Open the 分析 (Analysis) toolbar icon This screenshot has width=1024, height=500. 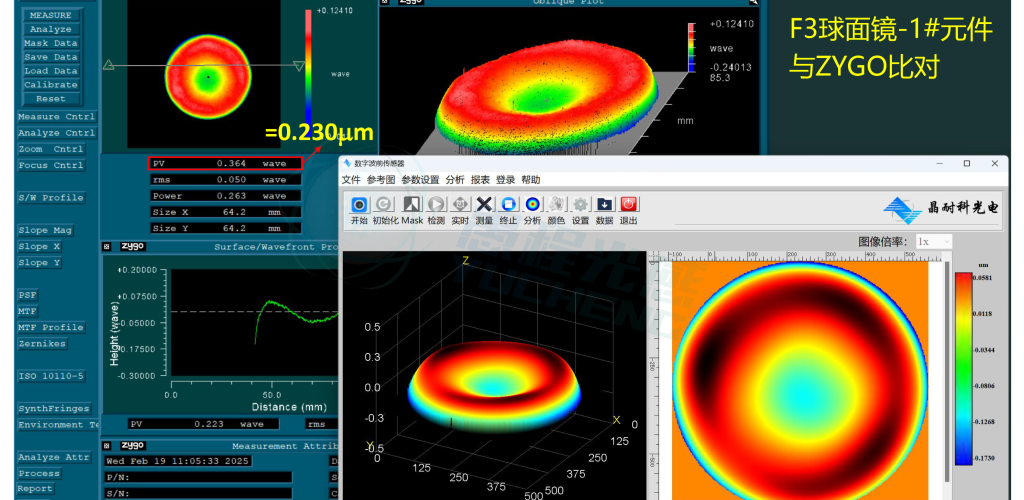532,204
